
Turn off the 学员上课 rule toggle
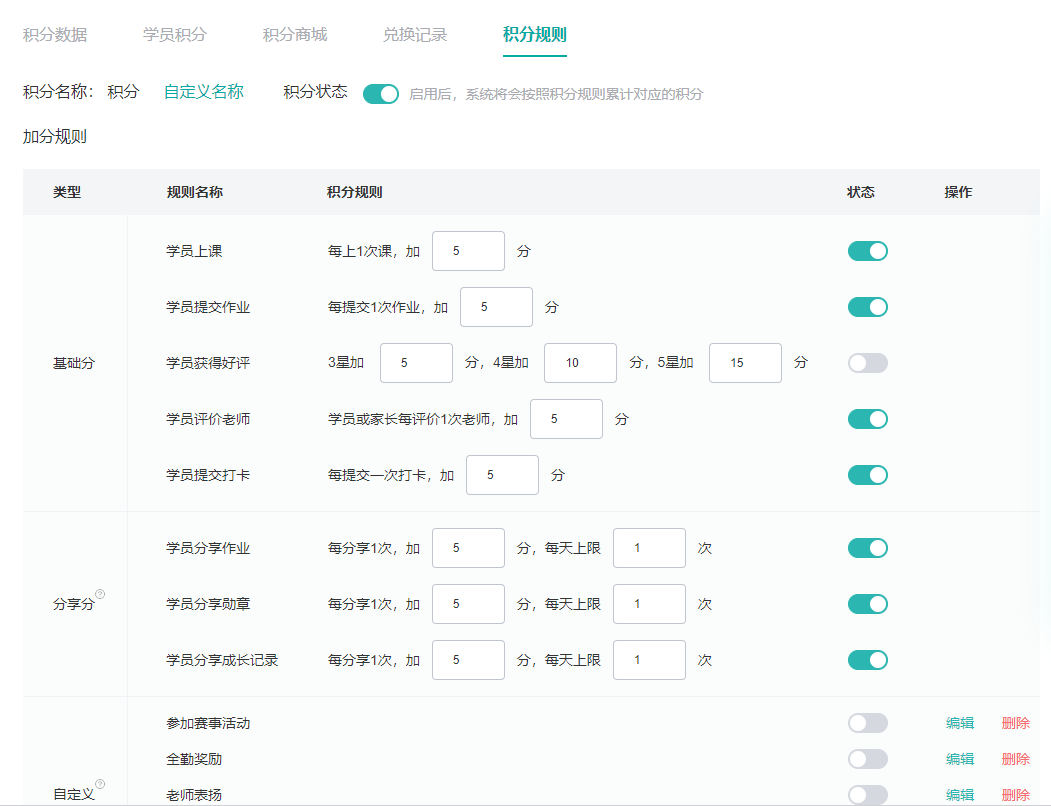click(867, 251)
